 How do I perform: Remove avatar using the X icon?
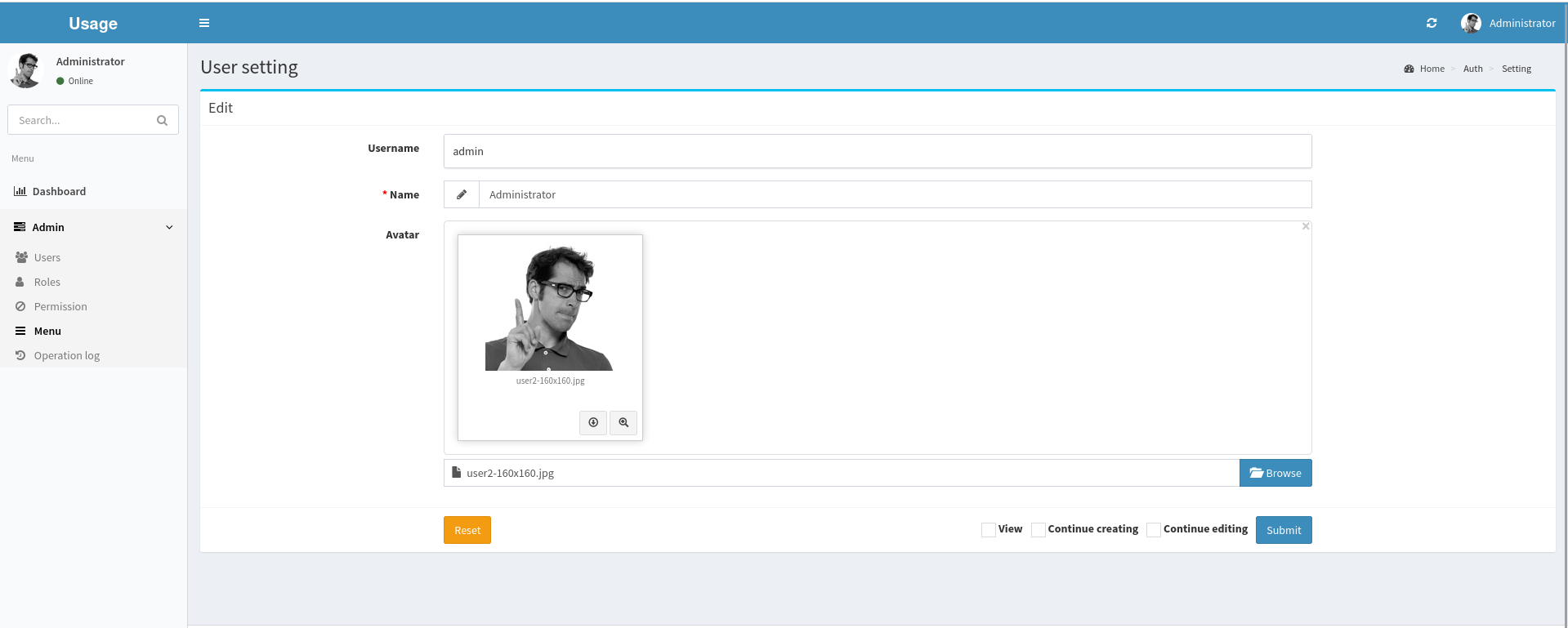tap(1306, 226)
